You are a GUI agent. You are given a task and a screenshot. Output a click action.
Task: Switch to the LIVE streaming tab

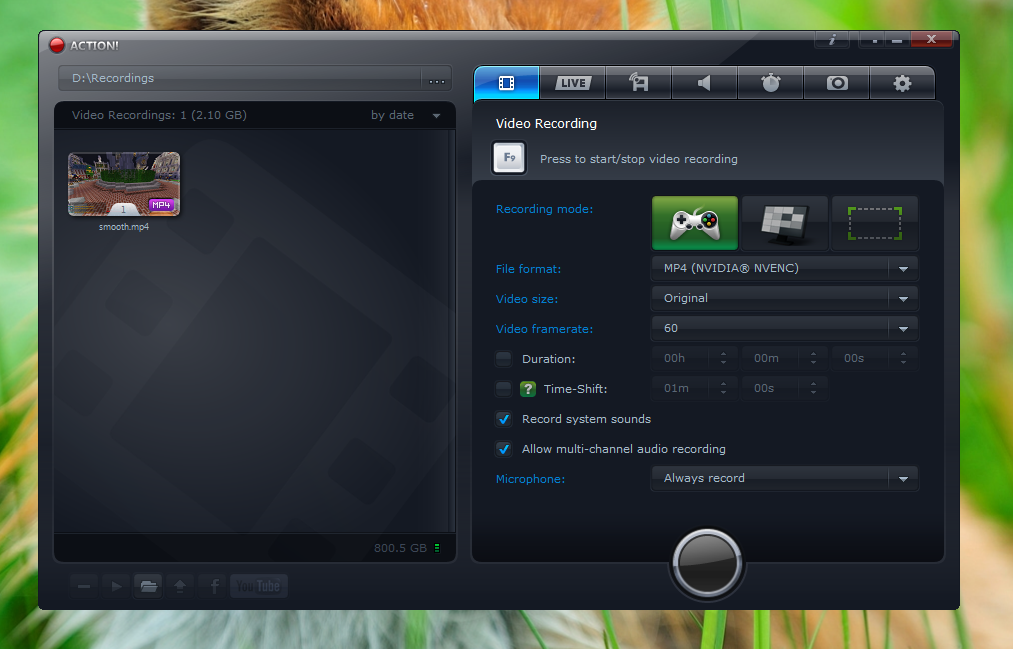572,83
